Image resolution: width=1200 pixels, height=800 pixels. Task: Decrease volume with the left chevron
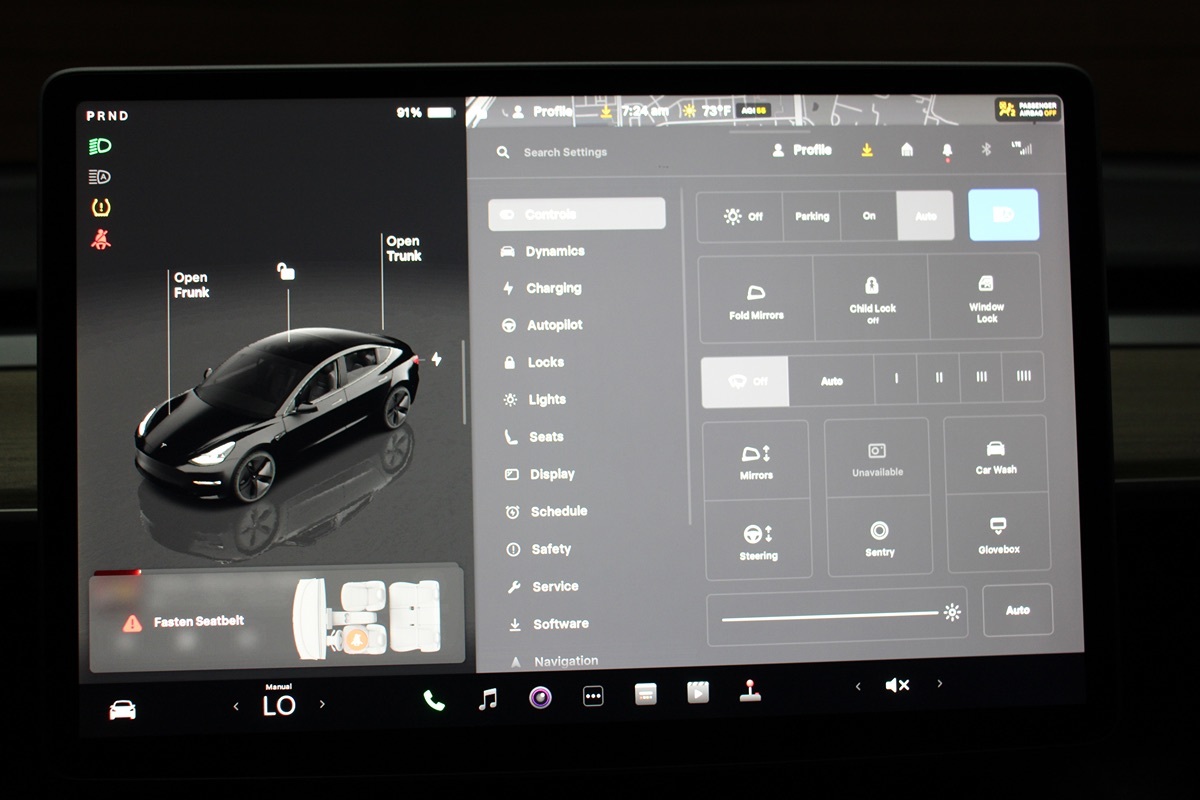(x=857, y=686)
